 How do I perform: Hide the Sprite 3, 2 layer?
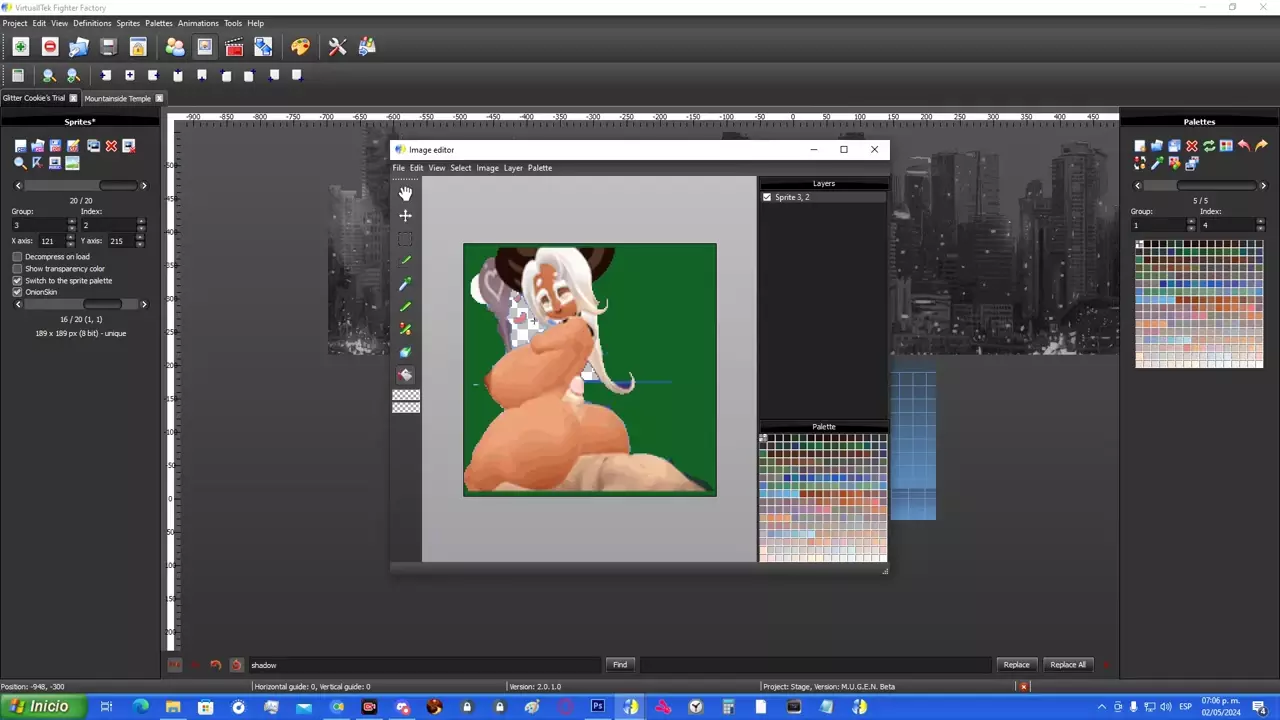coord(767,197)
